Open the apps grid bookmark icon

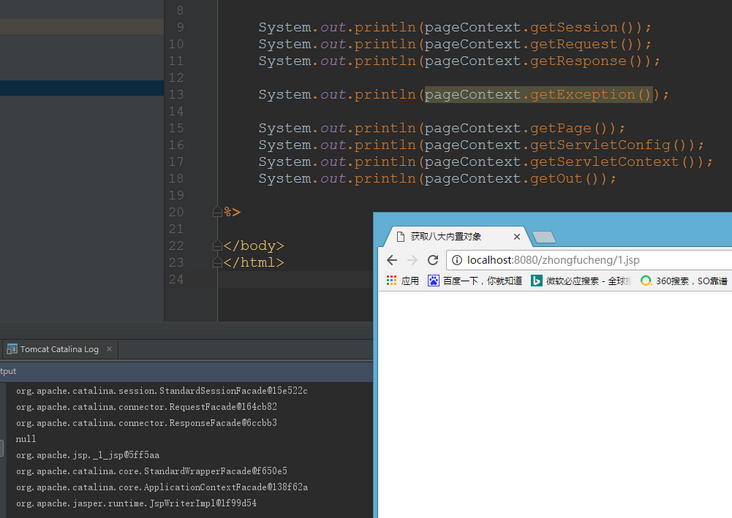tap(391, 281)
